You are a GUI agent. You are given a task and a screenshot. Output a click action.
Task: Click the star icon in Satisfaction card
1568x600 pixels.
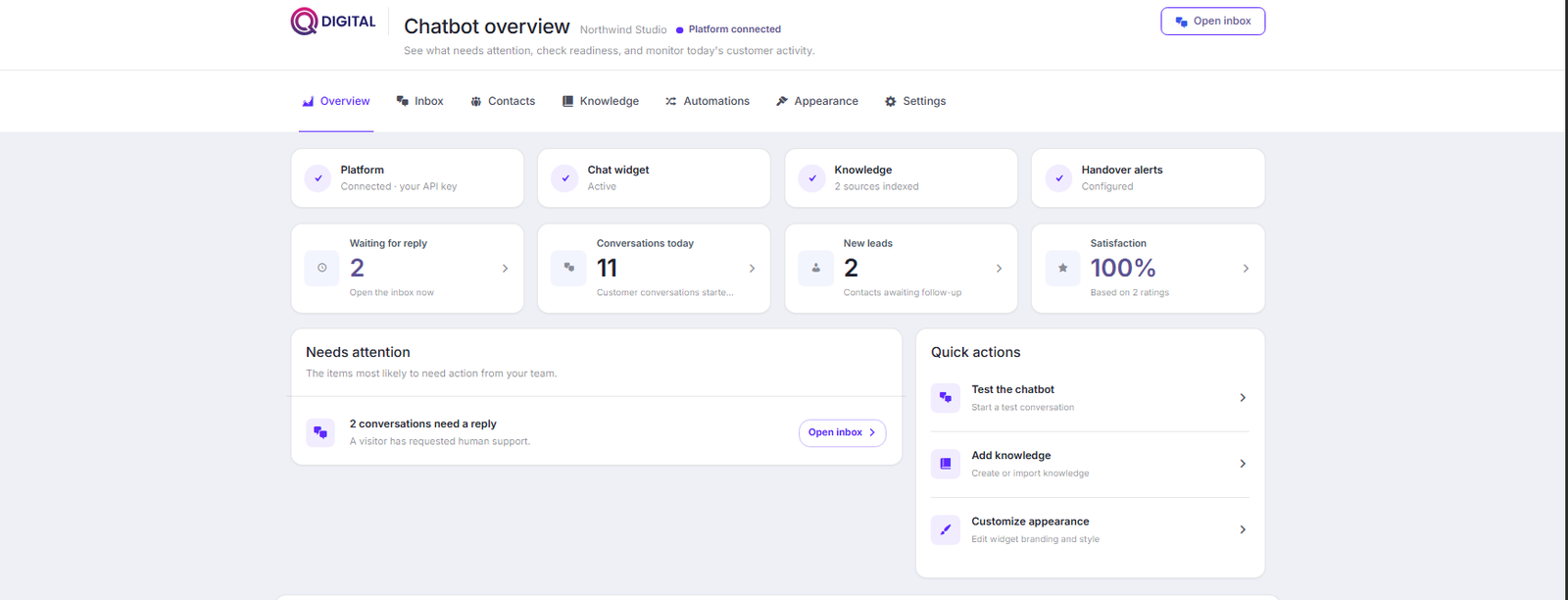[x=1062, y=268]
